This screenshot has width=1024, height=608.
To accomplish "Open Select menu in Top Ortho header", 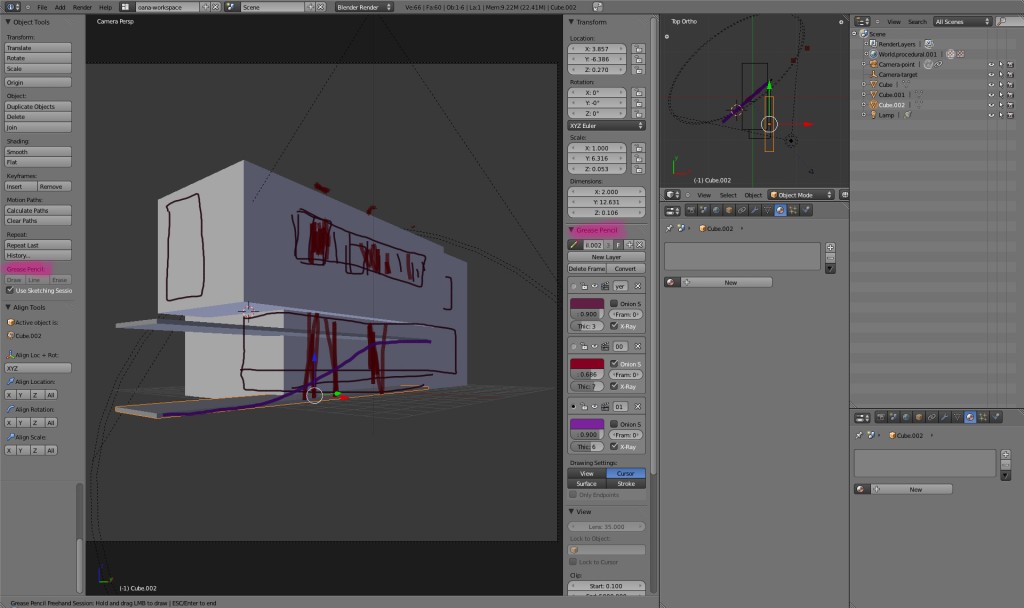I will (728, 195).
